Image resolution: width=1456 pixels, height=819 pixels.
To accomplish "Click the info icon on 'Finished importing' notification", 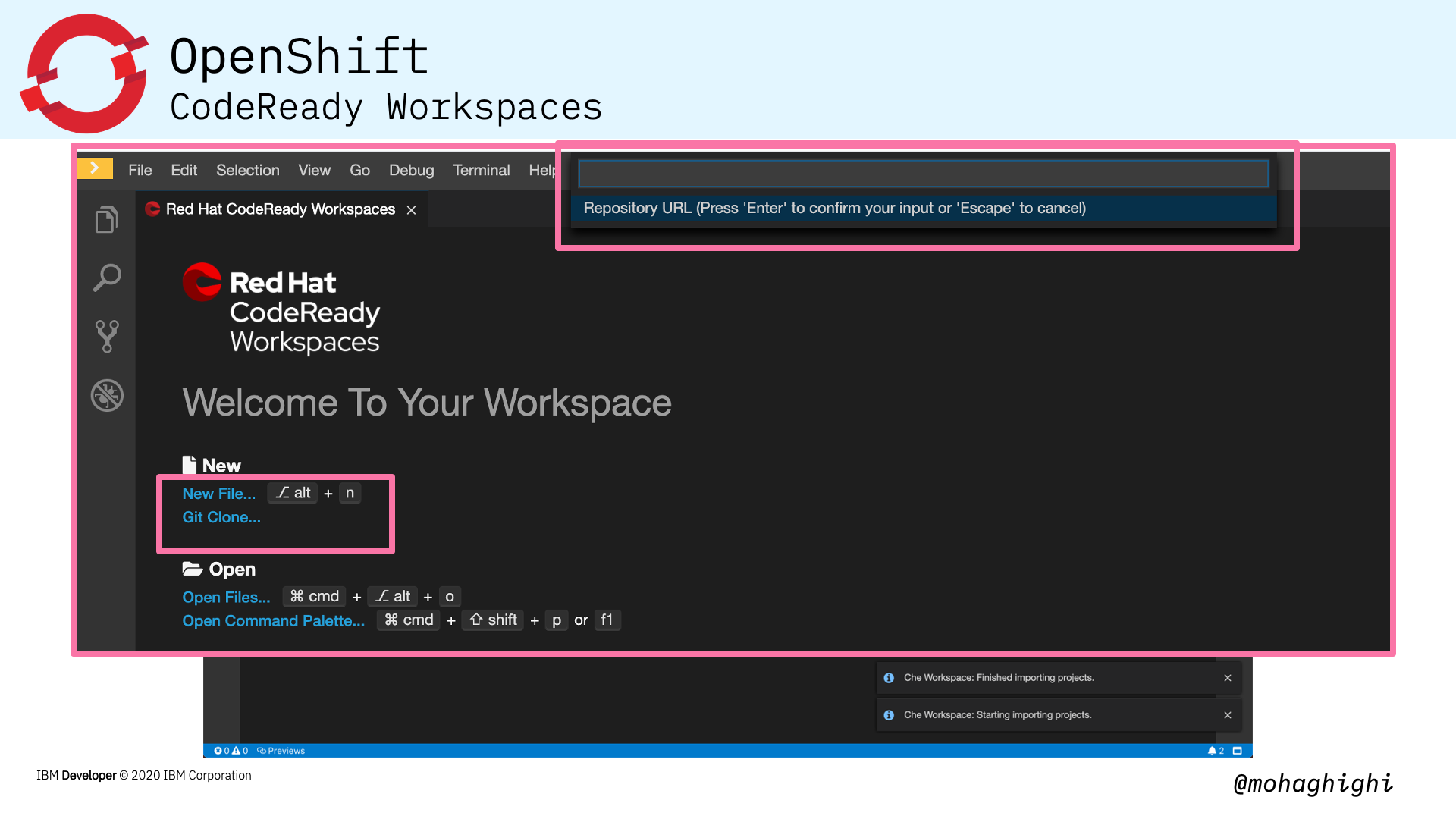I will [889, 678].
